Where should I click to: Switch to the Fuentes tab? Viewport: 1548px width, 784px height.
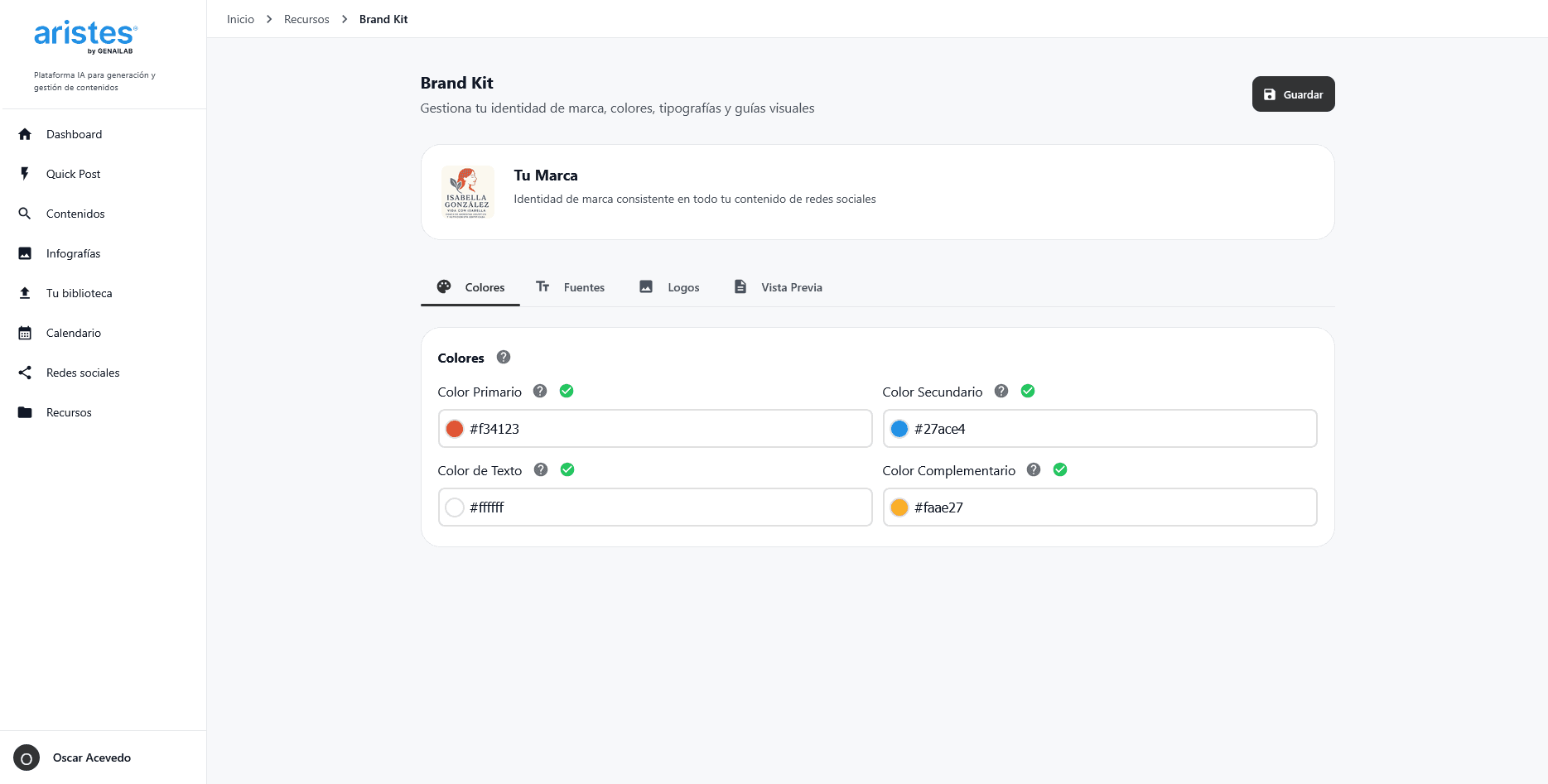(571, 287)
